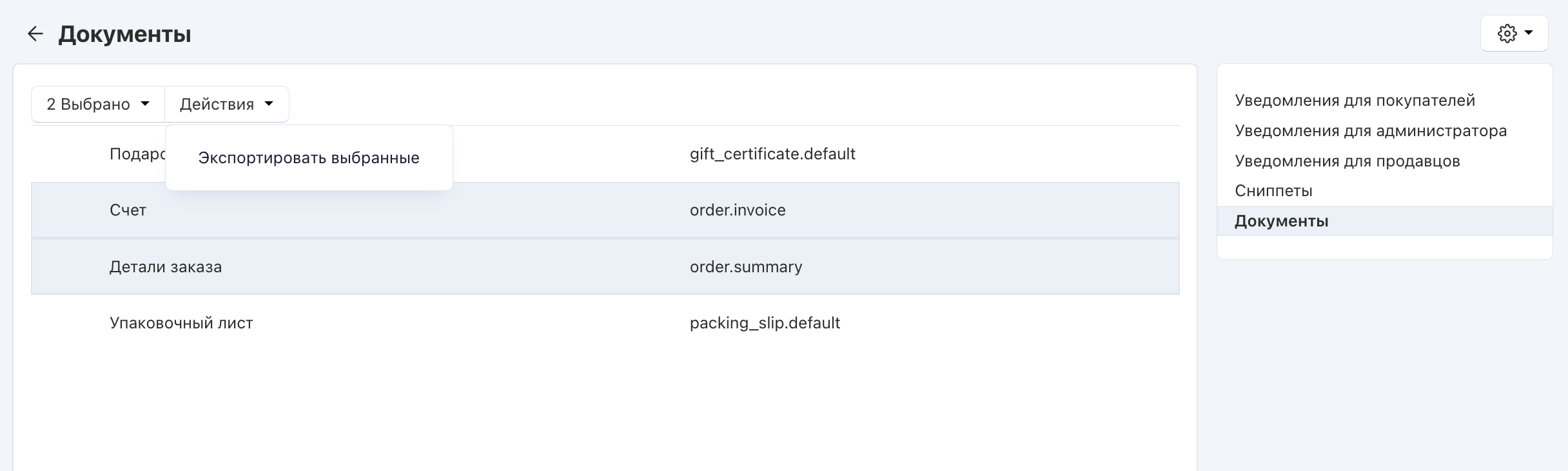Image resolution: width=1568 pixels, height=471 pixels.
Task: Switch to "Уведомления для продавцов"
Action: click(1347, 161)
